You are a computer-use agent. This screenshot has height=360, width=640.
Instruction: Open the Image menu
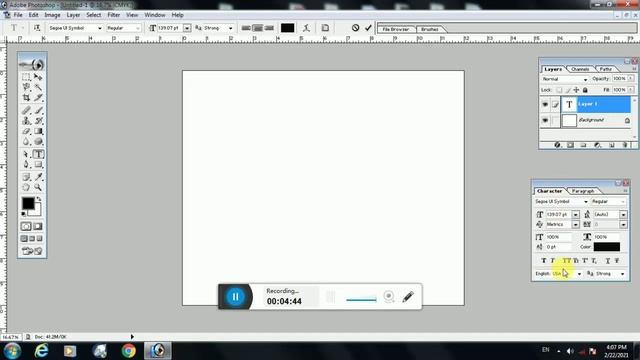coord(52,15)
